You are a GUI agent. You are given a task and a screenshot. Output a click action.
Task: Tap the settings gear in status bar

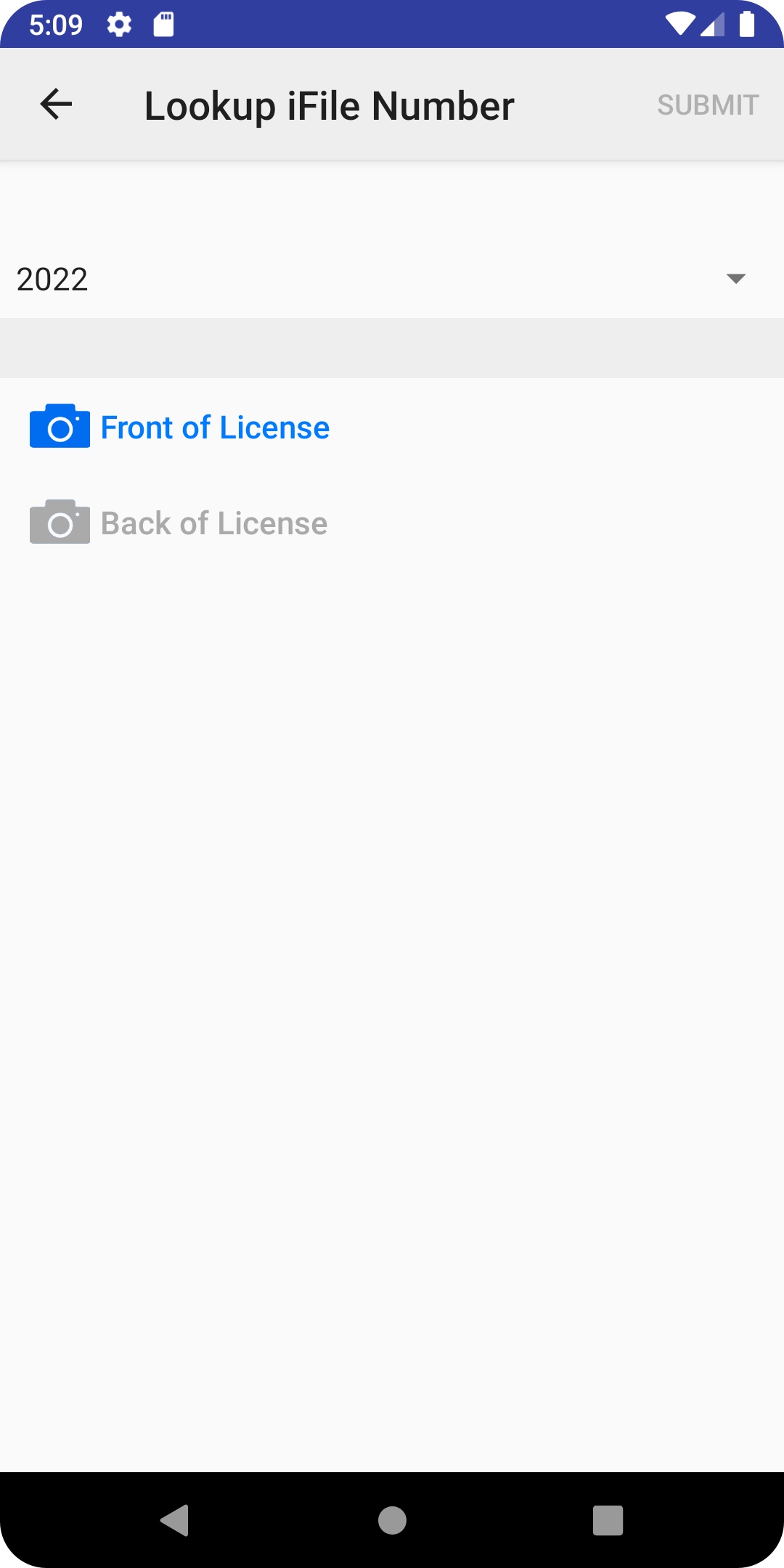click(119, 25)
